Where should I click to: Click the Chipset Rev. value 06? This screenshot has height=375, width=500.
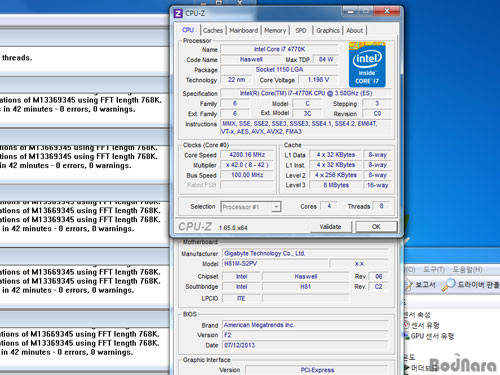pyautogui.click(x=379, y=277)
